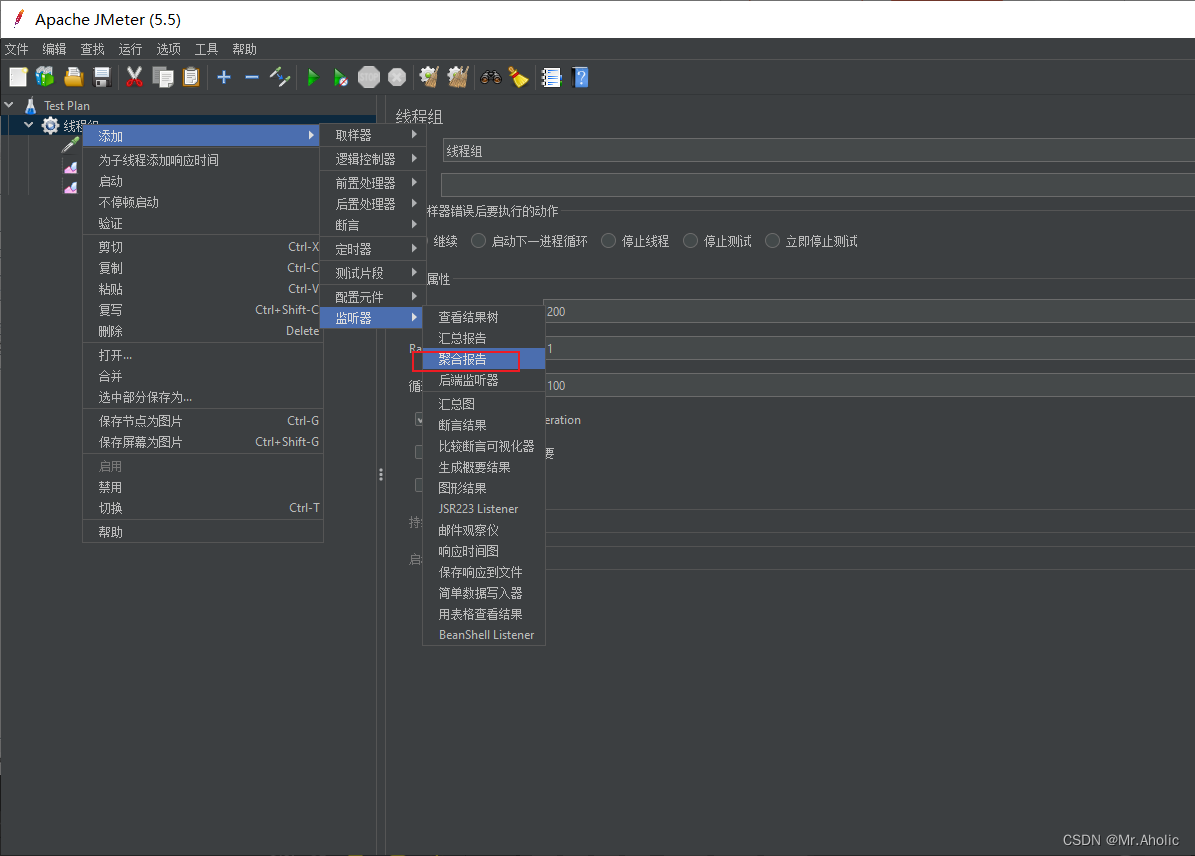Viewport: 1195px width, 856px height.
Task: Click the Clear single-broom gear icon
Action: [429, 77]
